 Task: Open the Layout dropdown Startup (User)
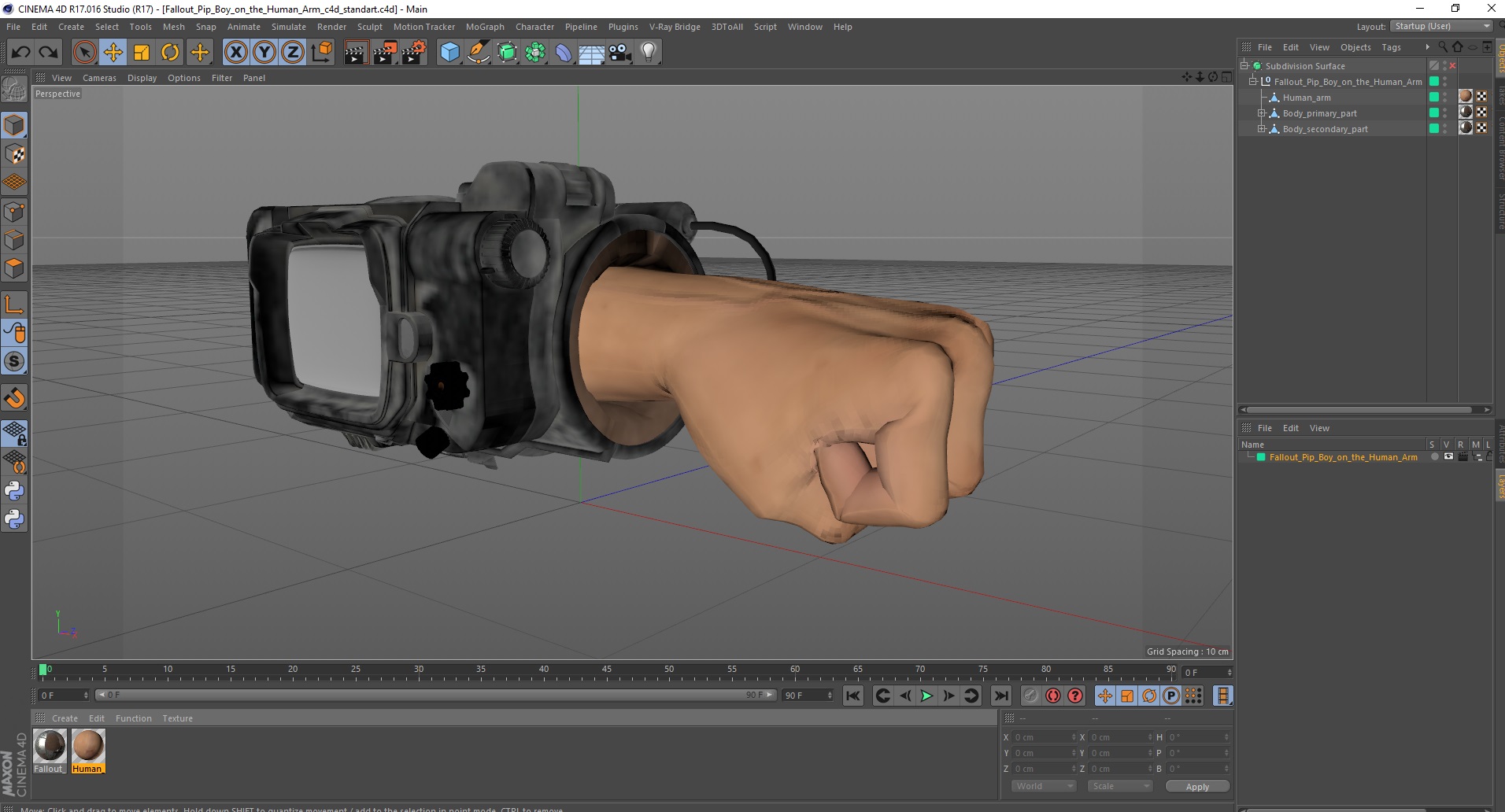pos(1440,26)
